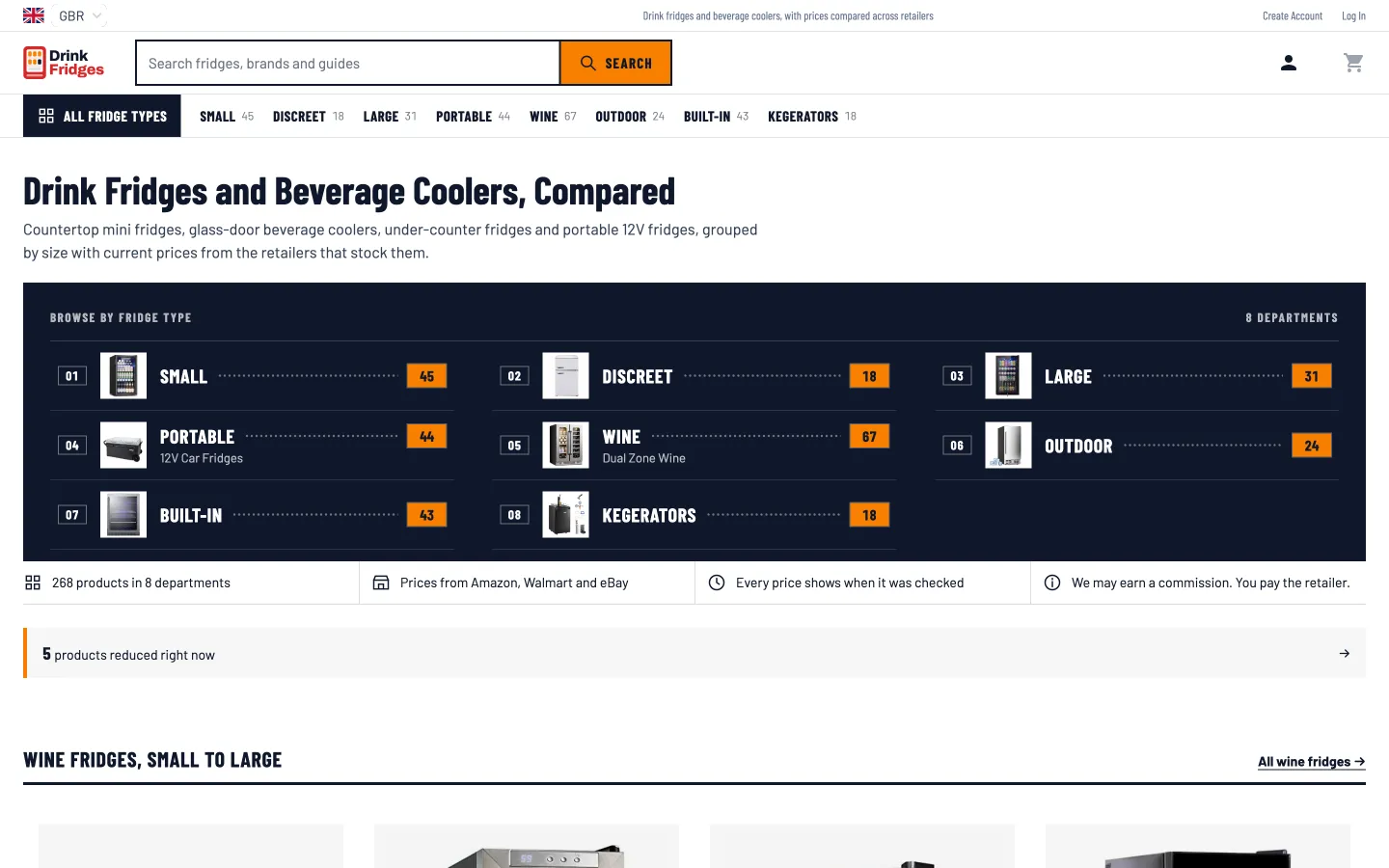Open the user account icon
1389x868 pixels.
pyautogui.click(x=1289, y=63)
